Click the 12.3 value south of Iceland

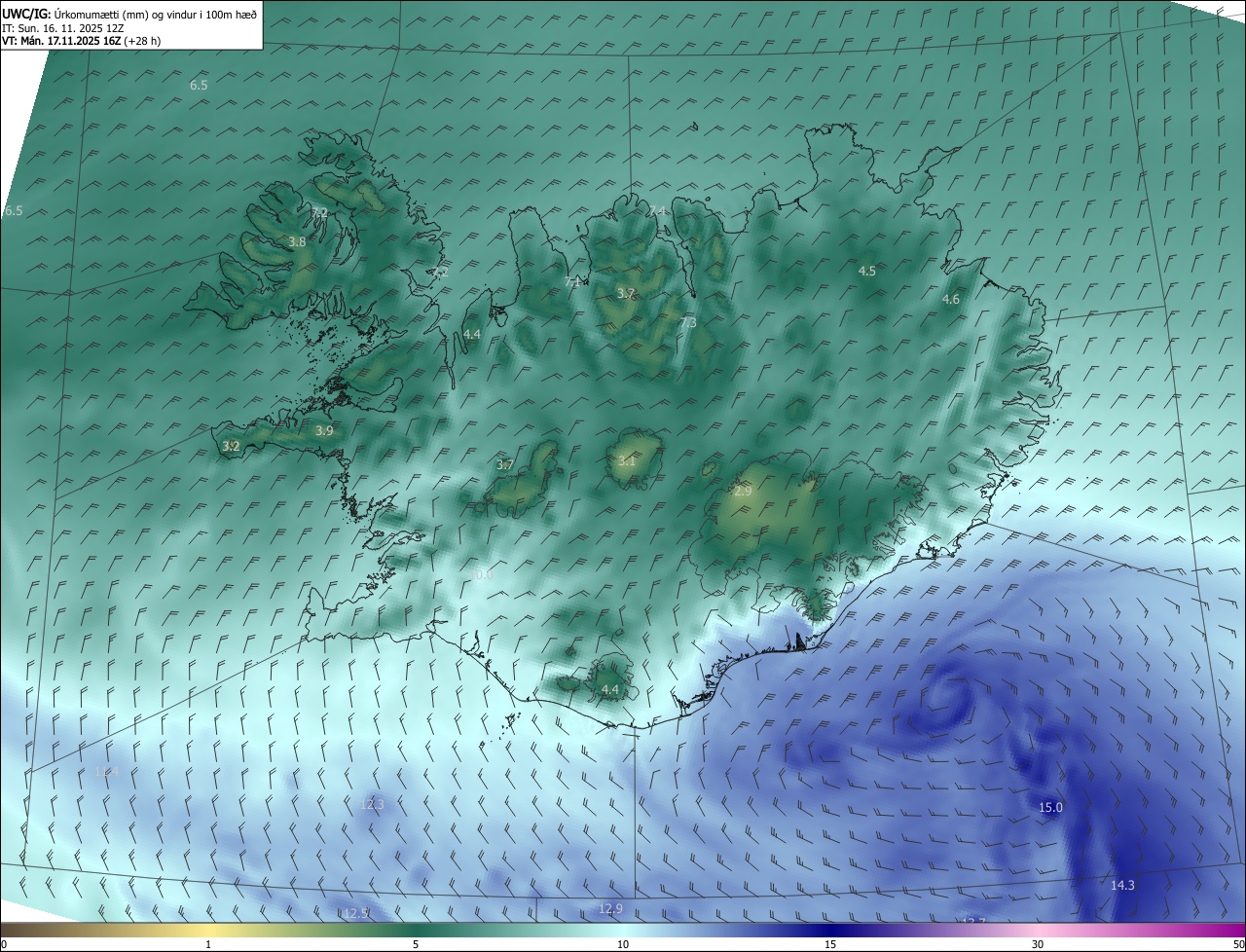pyautogui.click(x=372, y=804)
